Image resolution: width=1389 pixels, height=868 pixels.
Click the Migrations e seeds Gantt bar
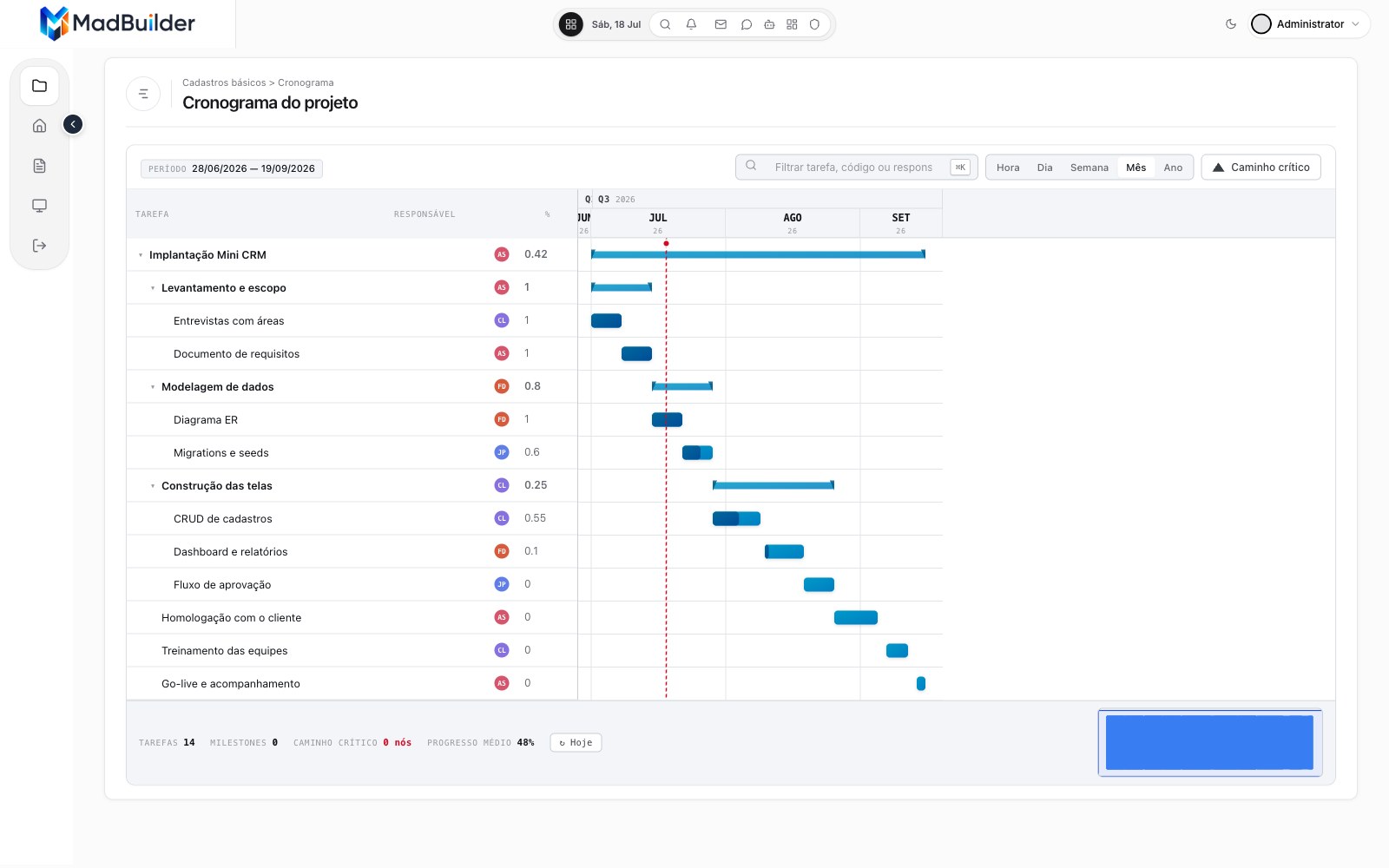697,452
